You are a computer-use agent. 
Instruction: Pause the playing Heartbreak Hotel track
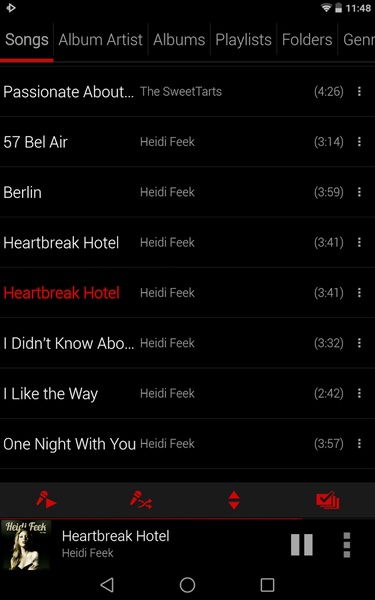click(302, 545)
